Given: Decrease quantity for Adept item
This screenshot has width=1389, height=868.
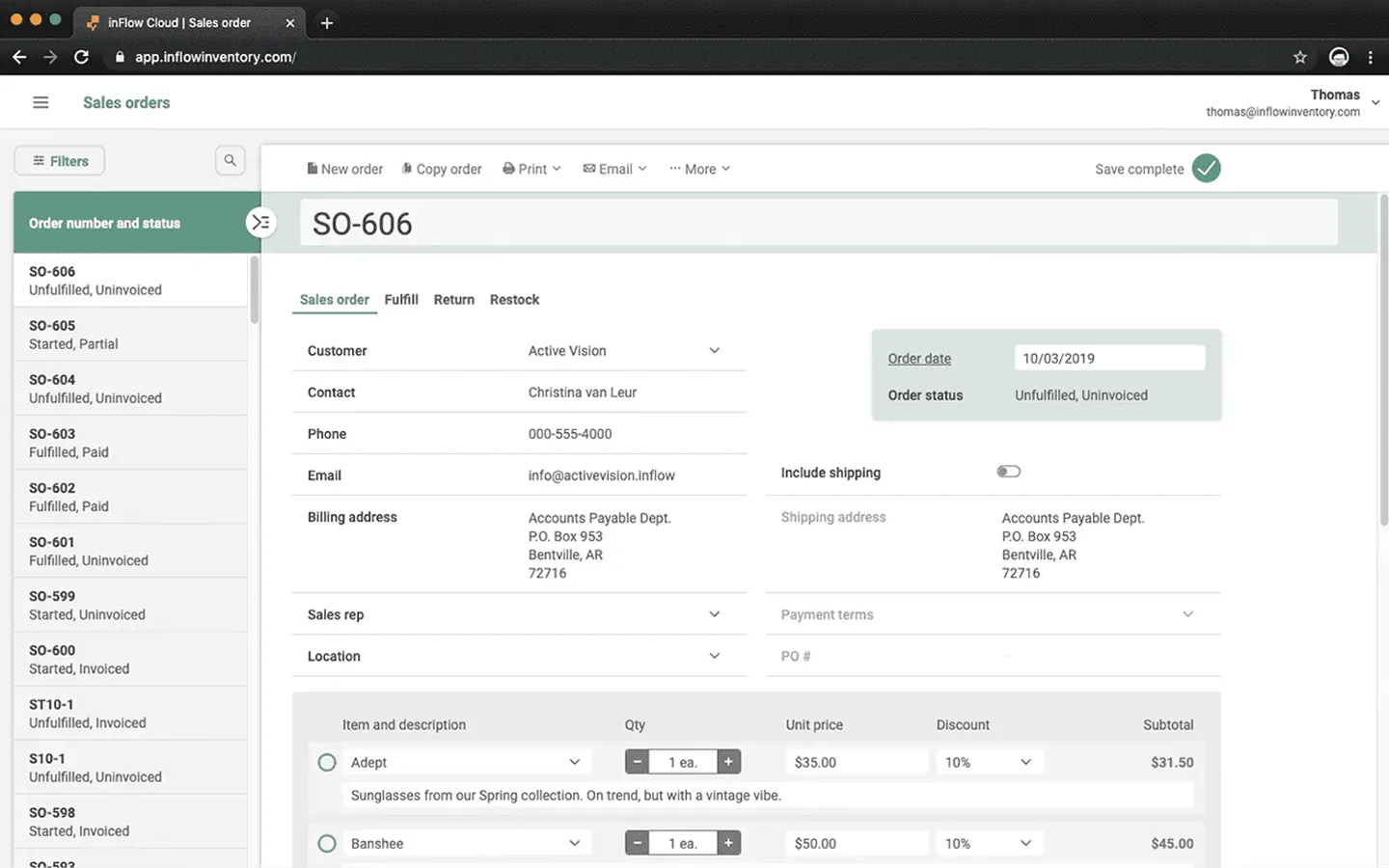Looking at the screenshot, I should tap(637, 762).
